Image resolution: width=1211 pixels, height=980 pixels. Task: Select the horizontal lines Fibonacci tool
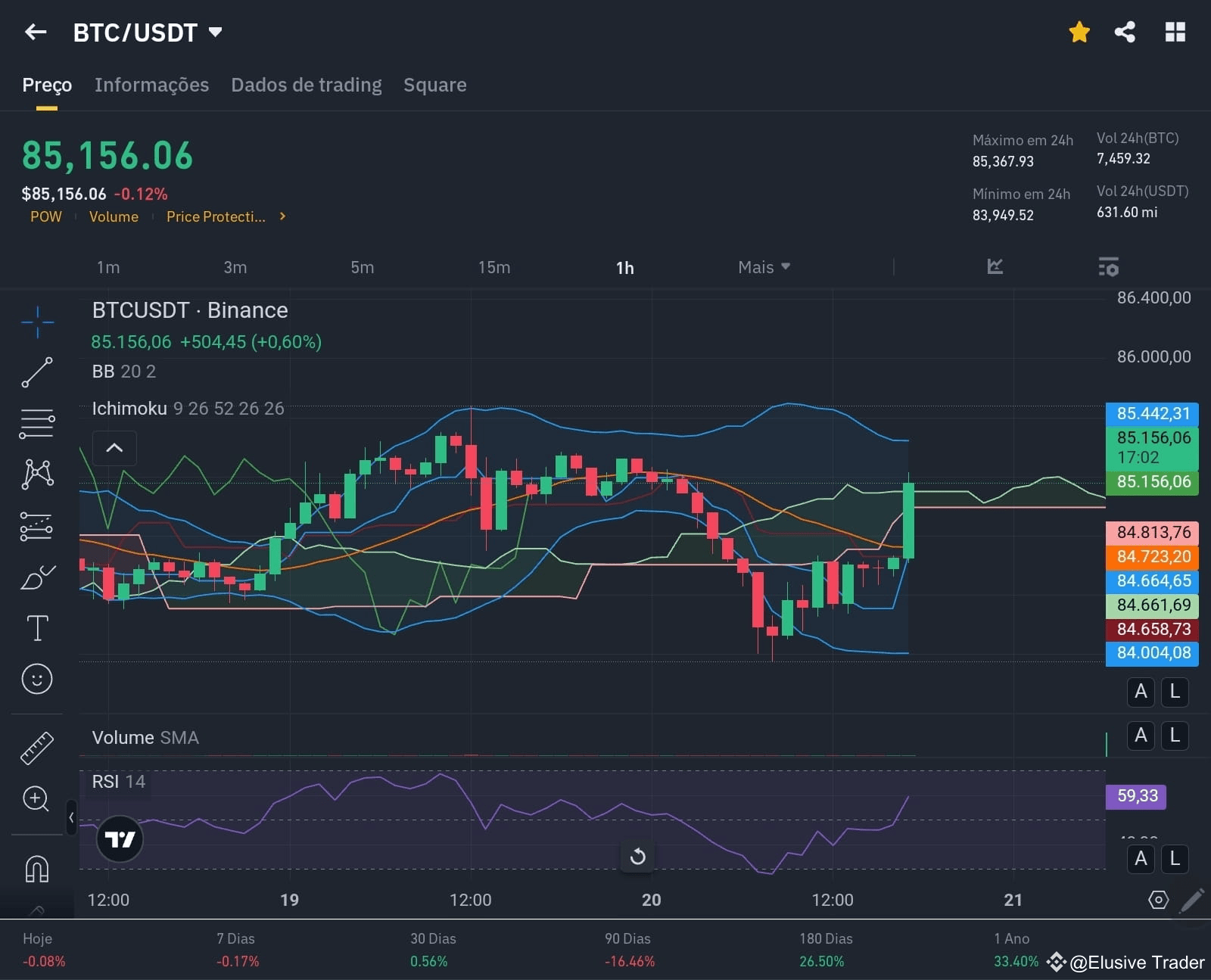37,424
